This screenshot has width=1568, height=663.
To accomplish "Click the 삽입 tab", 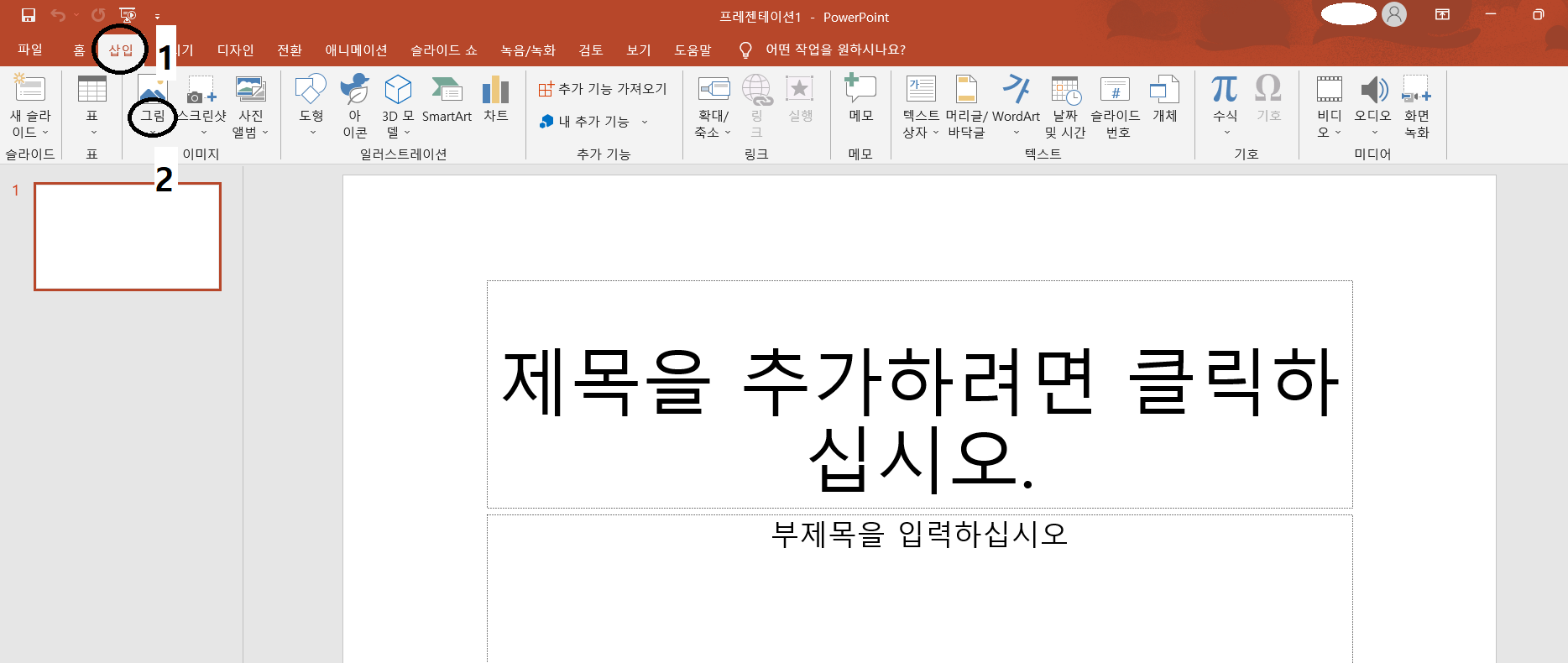I will point(121,50).
